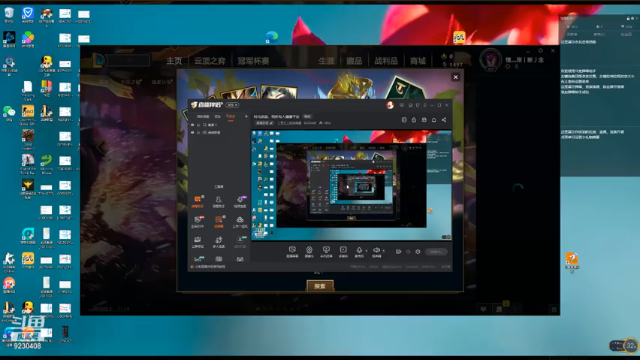Edit the stream title pencil field
Viewport: 640px width, 360px height.
[x=264, y=122]
